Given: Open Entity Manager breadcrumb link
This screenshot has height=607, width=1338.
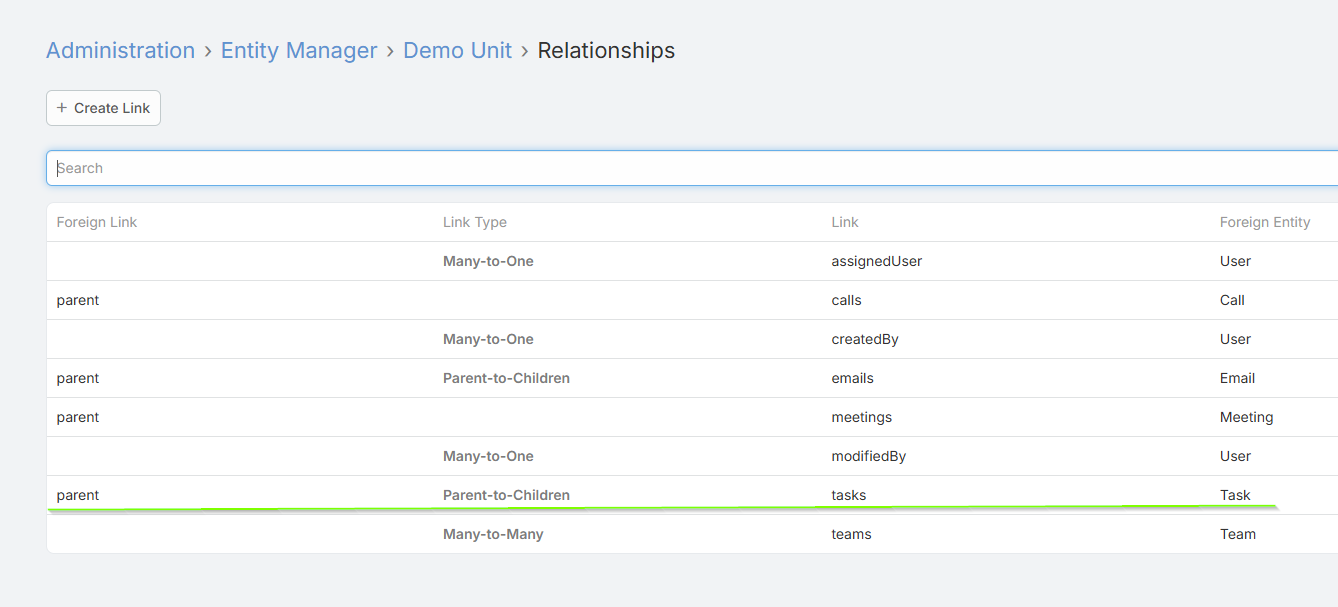Looking at the screenshot, I should (299, 50).
